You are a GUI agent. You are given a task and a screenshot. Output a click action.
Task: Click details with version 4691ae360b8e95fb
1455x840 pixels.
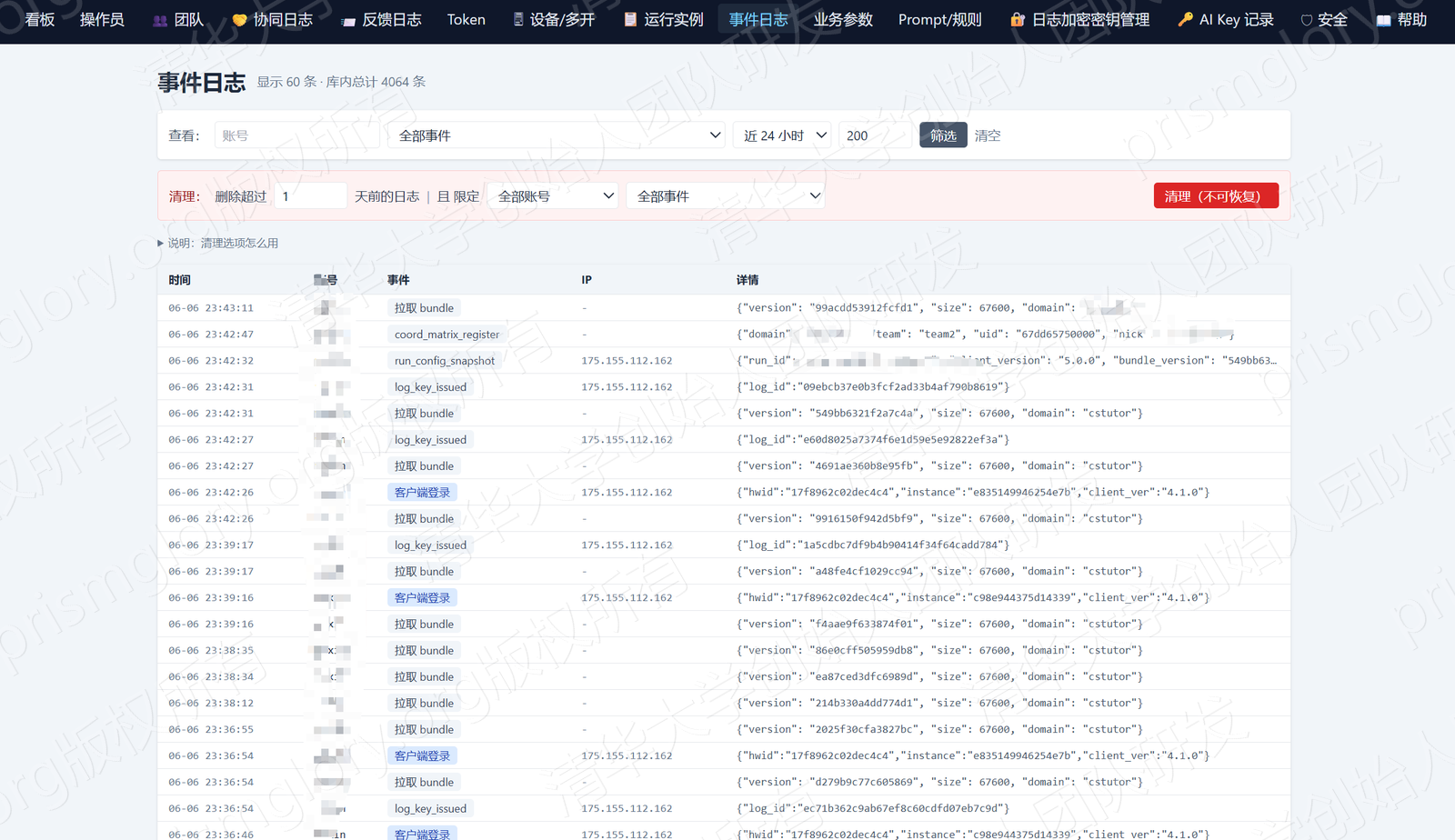tap(939, 466)
